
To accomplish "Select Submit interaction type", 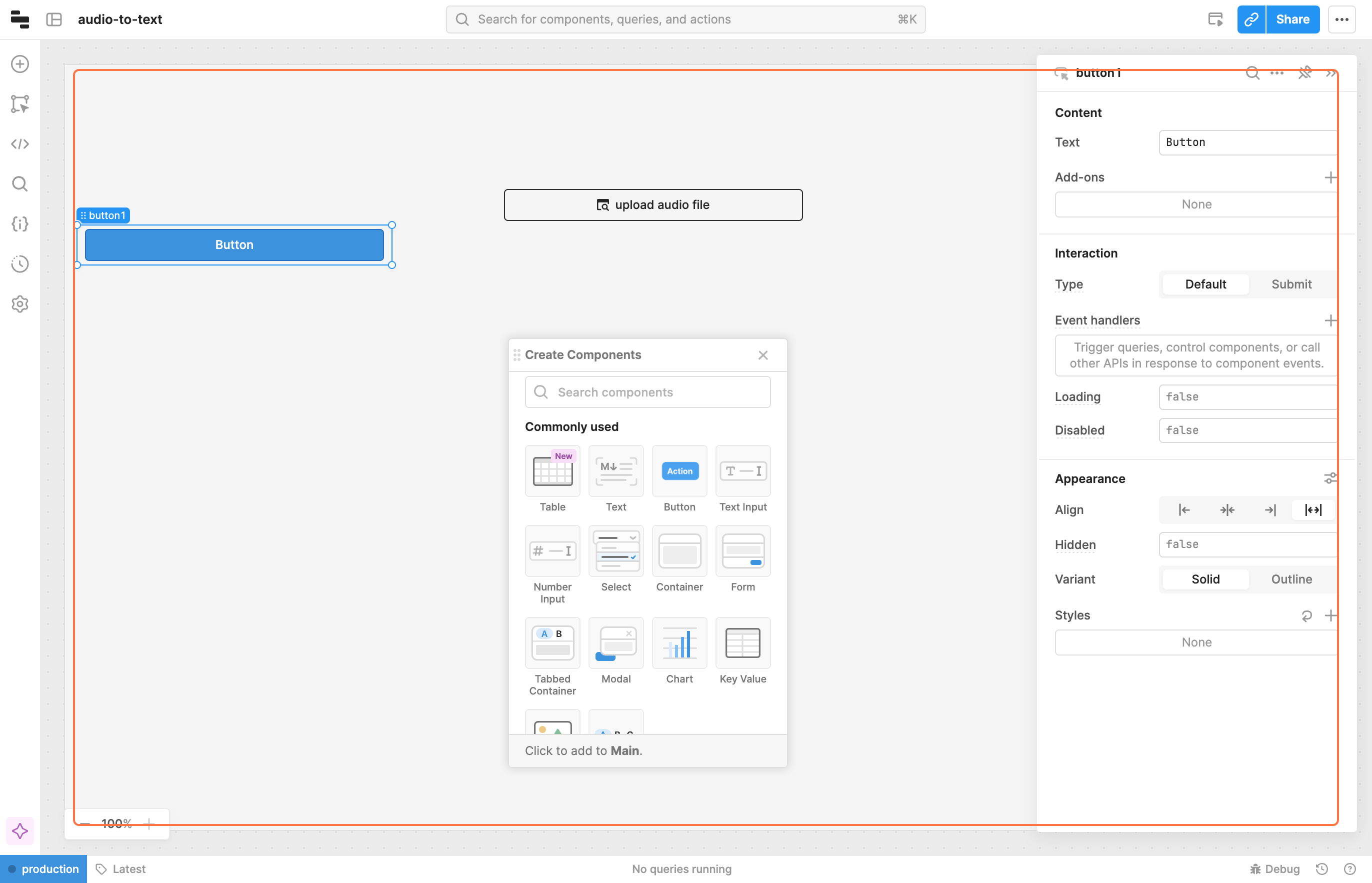I will pos(1291,284).
